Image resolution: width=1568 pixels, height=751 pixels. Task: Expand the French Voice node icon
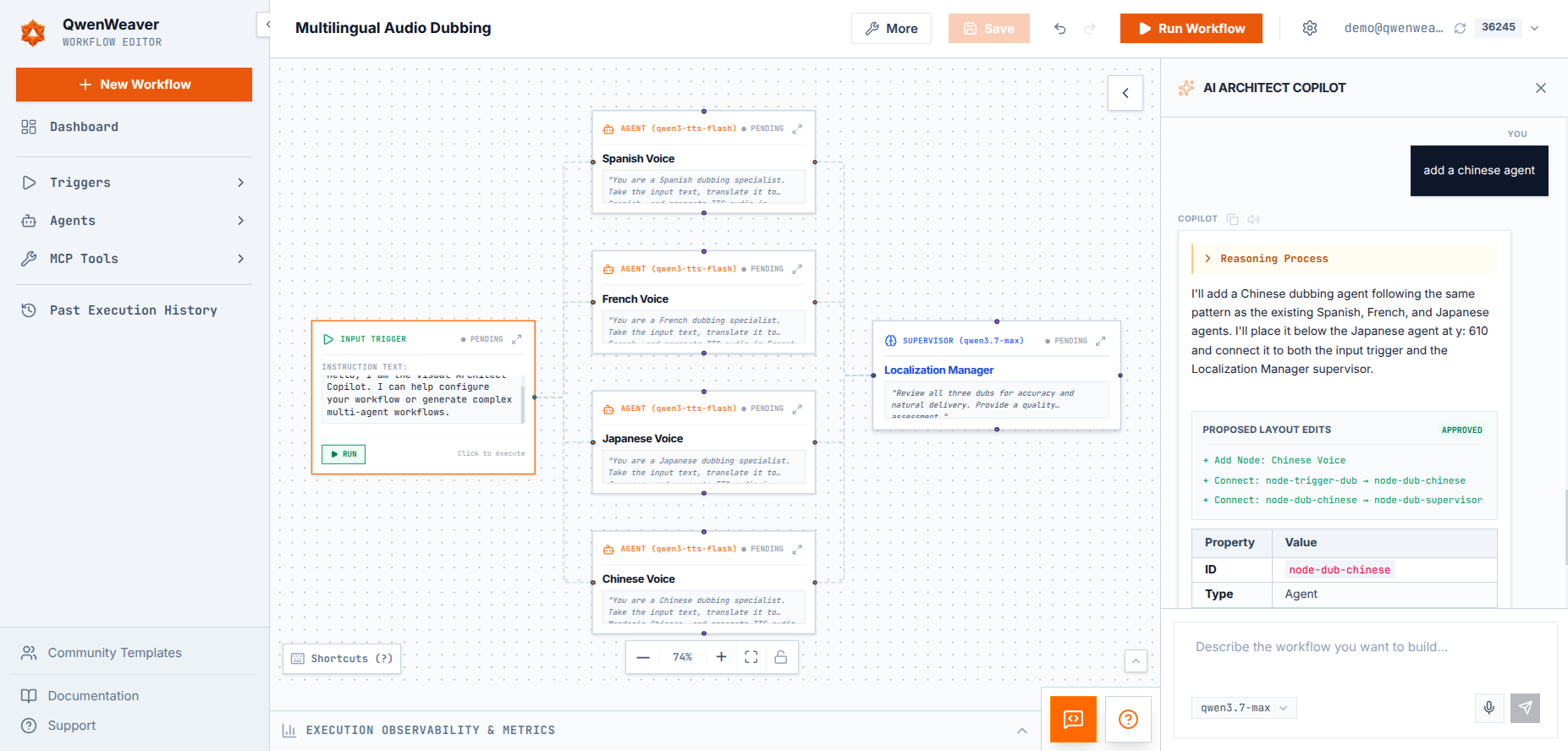(x=797, y=269)
